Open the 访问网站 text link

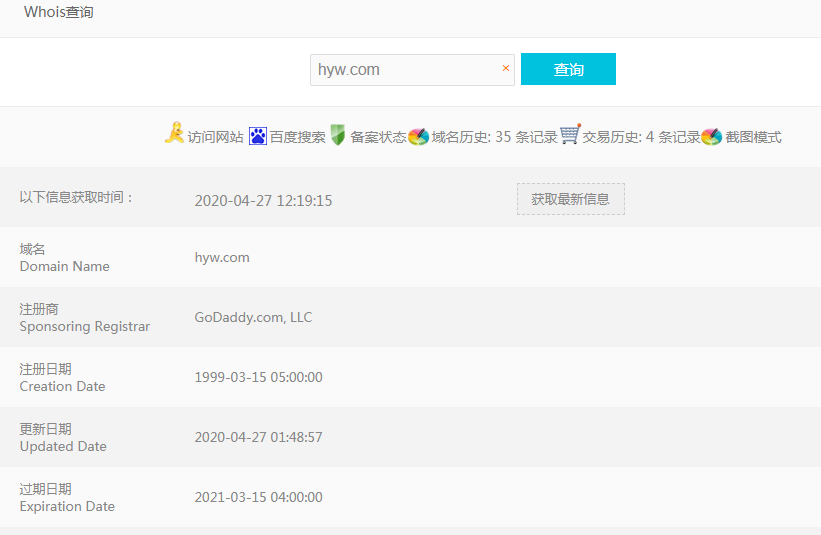pos(215,138)
